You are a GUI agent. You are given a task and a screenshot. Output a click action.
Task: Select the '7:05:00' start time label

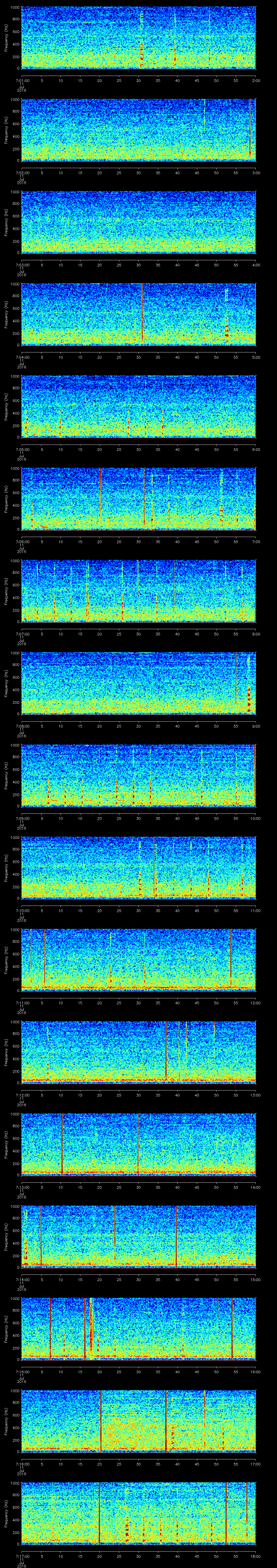[22, 449]
